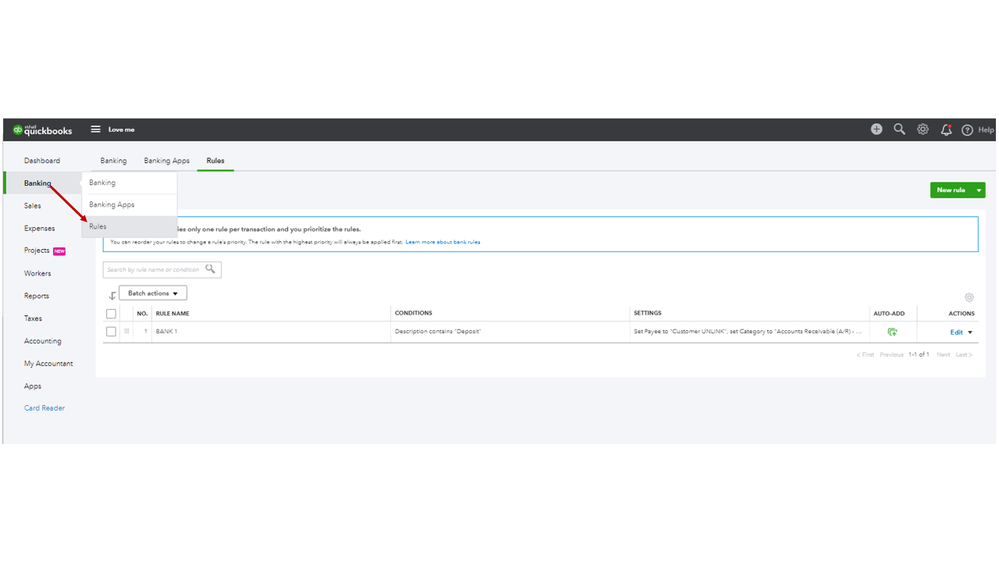Screen dimensions: 999x562
Task: Click the Next pagination link
Action: [x=944, y=354]
